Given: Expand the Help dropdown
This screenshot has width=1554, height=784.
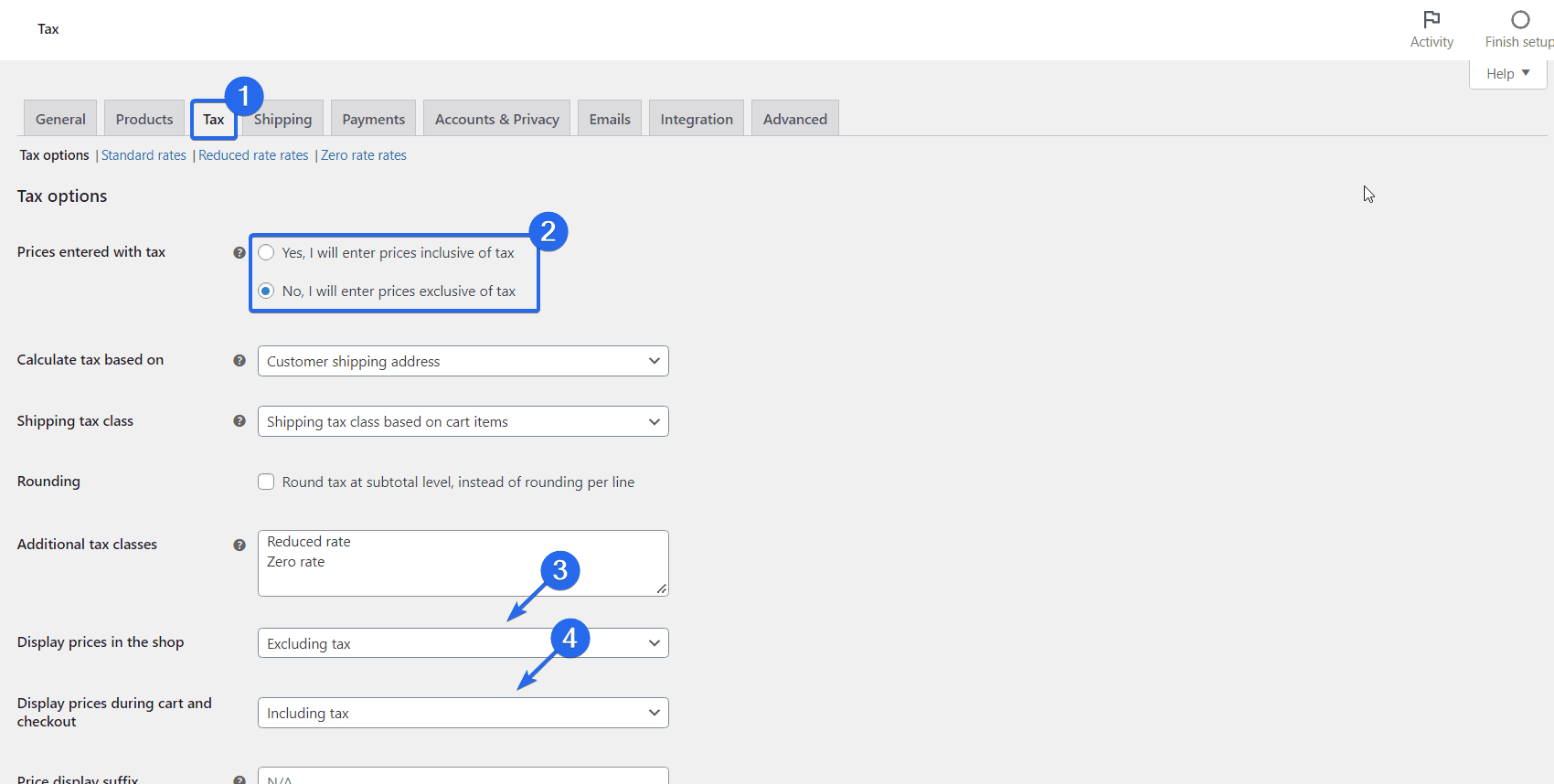Looking at the screenshot, I should pyautogui.click(x=1507, y=74).
